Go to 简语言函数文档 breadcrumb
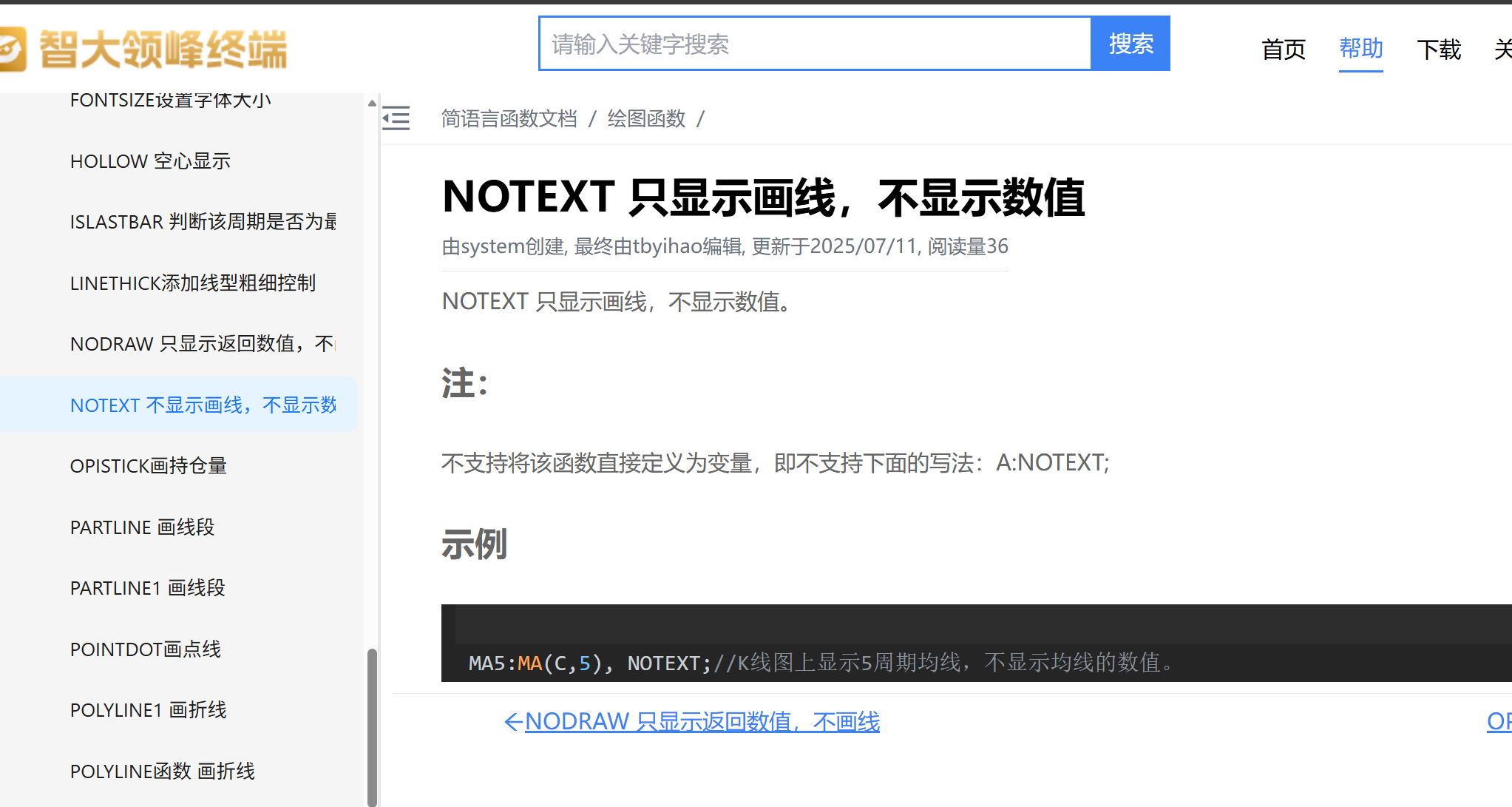The width and height of the screenshot is (1512, 807). click(x=509, y=118)
